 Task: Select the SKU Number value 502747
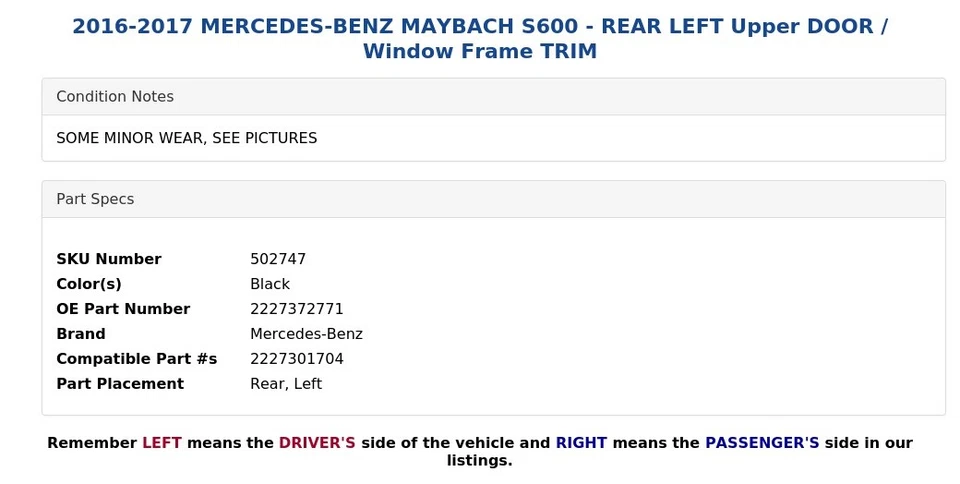(278, 259)
